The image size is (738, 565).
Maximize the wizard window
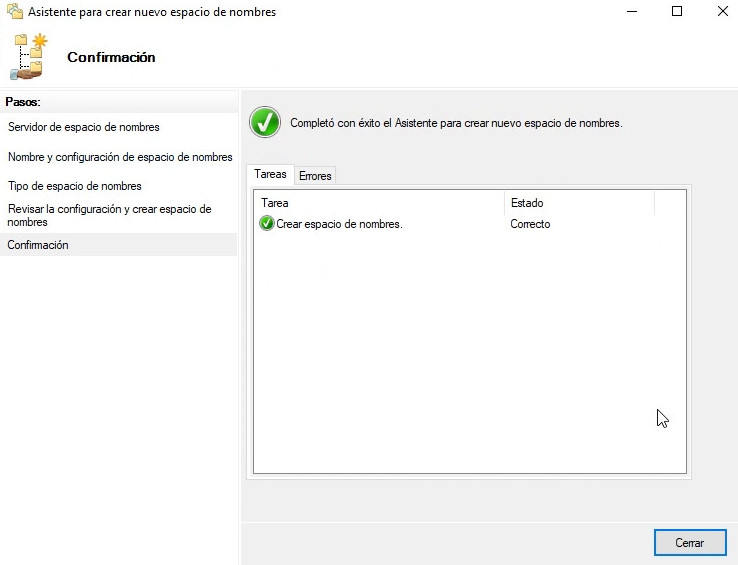click(x=677, y=12)
